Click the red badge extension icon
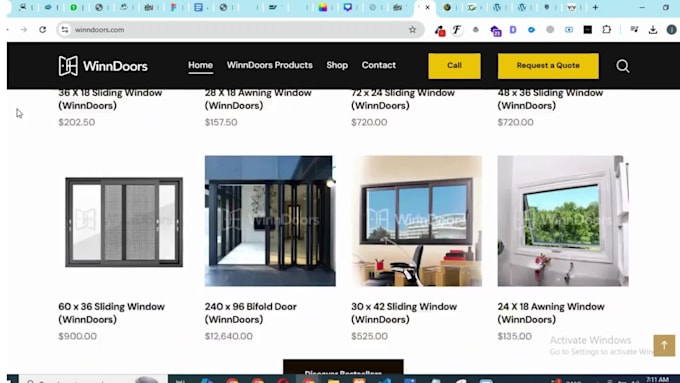The image size is (680, 383). (x=440, y=30)
